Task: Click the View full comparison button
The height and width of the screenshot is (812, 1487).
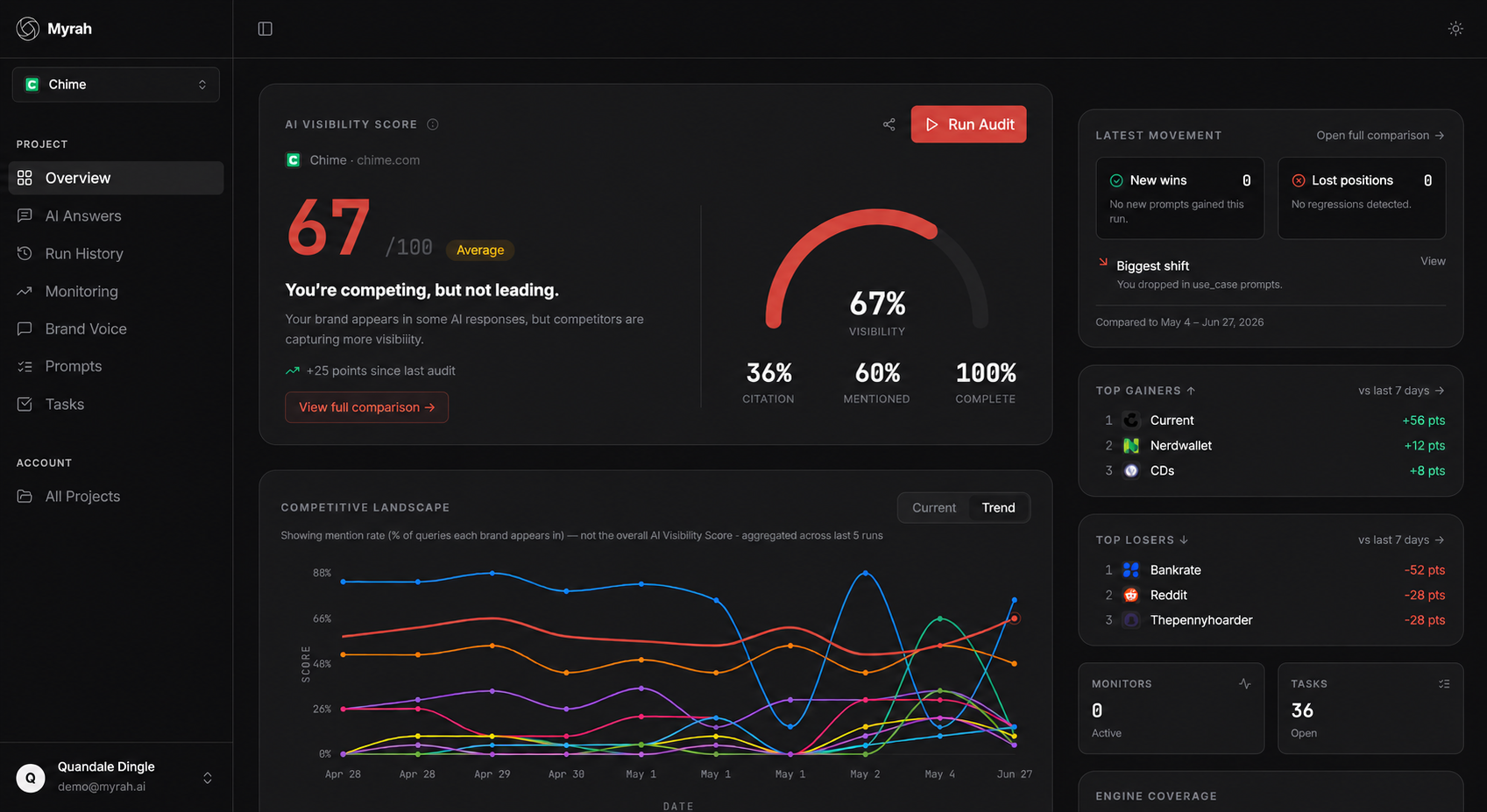Action: coord(366,407)
